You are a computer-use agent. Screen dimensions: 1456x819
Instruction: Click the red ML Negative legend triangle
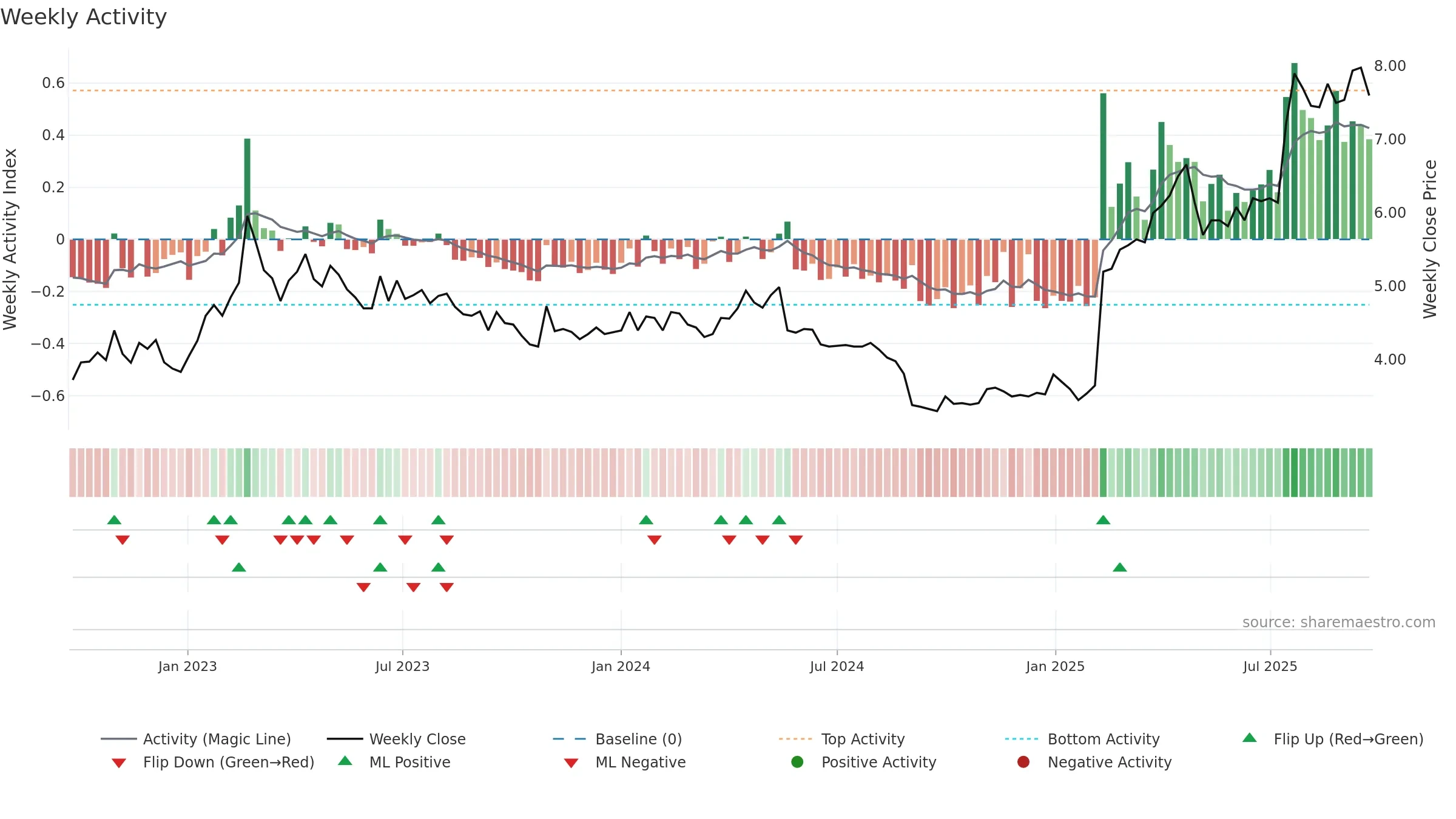[x=571, y=763]
